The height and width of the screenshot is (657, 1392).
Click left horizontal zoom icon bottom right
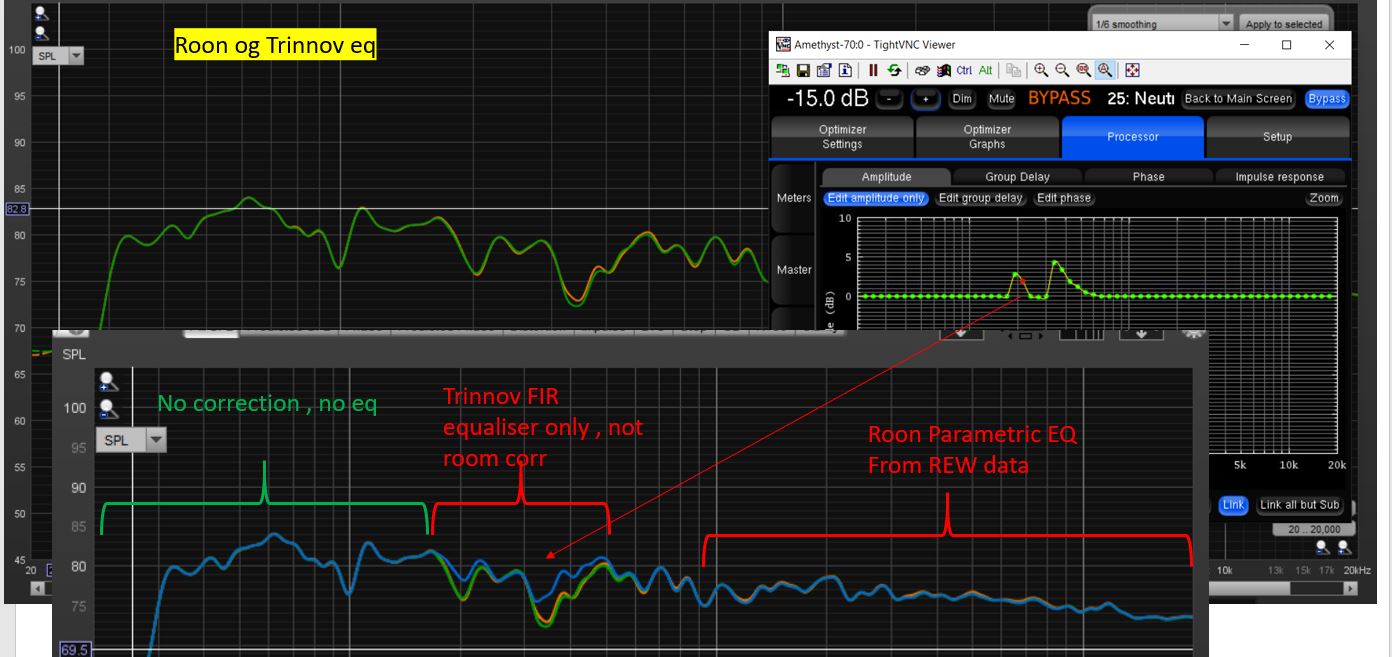point(1323,547)
